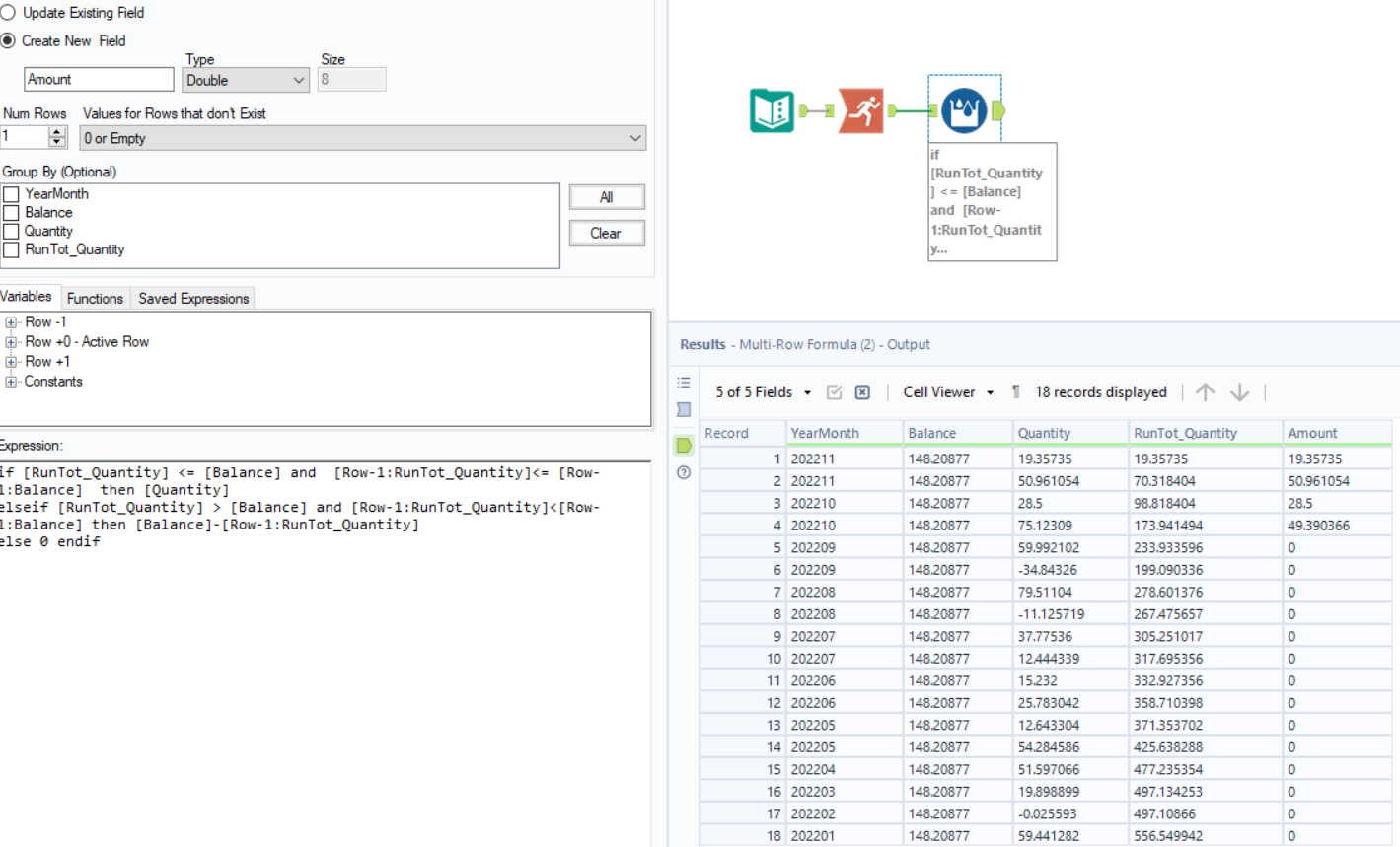The image size is (1400, 847).
Task: Select the Multi-Row Formula tool on the canvas
Action: point(964,109)
